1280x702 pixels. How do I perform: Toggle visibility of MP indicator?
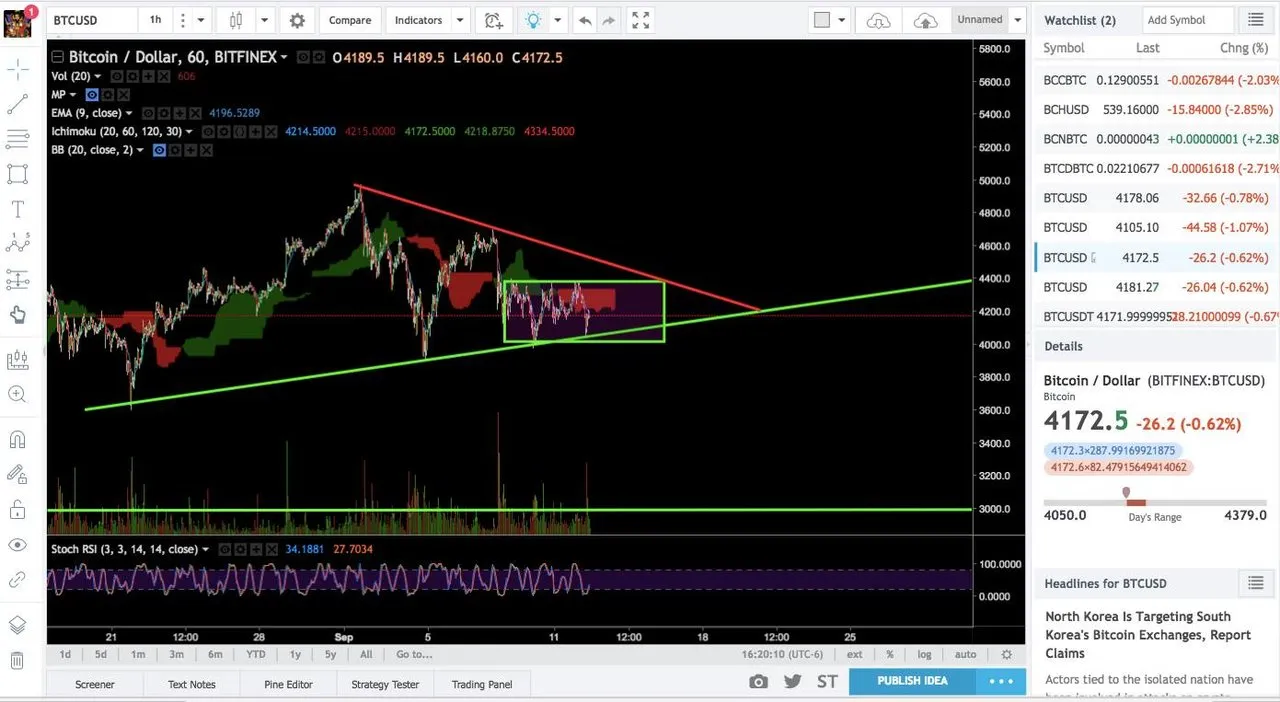pos(92,95)
